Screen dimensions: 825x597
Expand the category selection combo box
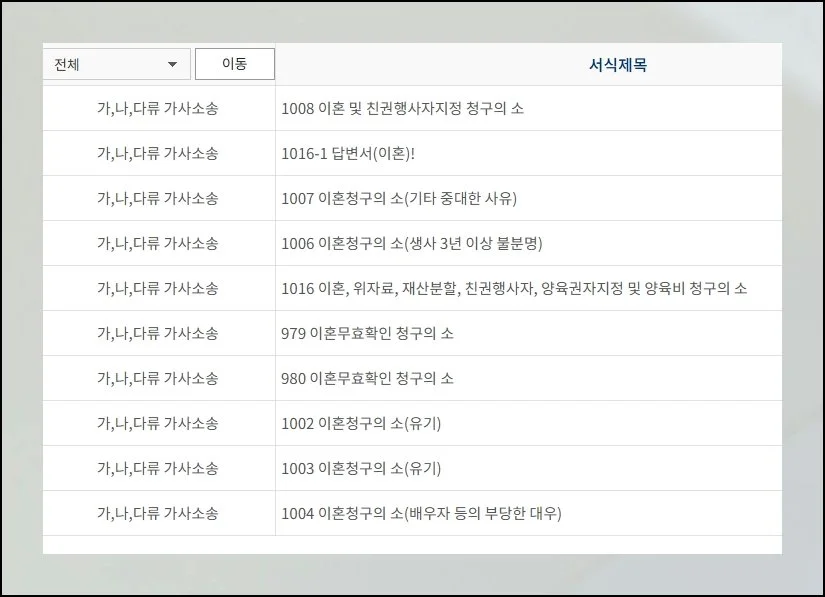[115, 63]
